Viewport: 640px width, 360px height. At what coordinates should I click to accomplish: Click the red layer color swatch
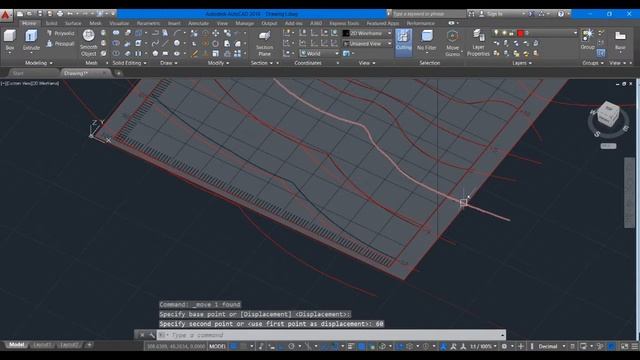pos(520,33)
